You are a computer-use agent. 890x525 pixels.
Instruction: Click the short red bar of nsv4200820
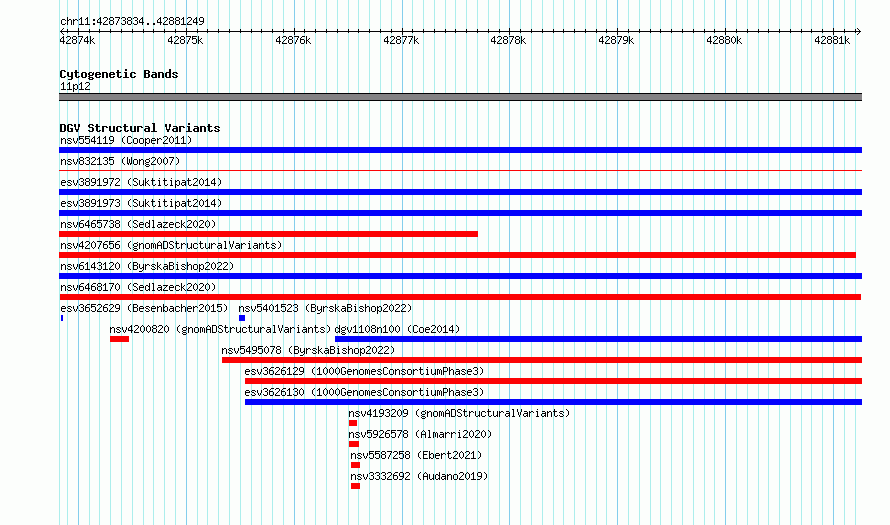[x=120, y=339]
